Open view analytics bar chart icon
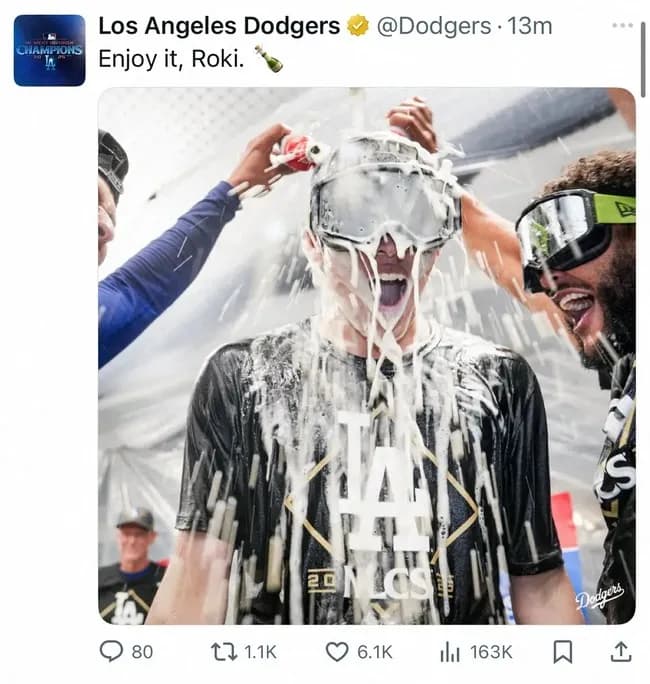The width and height of the screenshot is (650, 684). tap(450, 652)
